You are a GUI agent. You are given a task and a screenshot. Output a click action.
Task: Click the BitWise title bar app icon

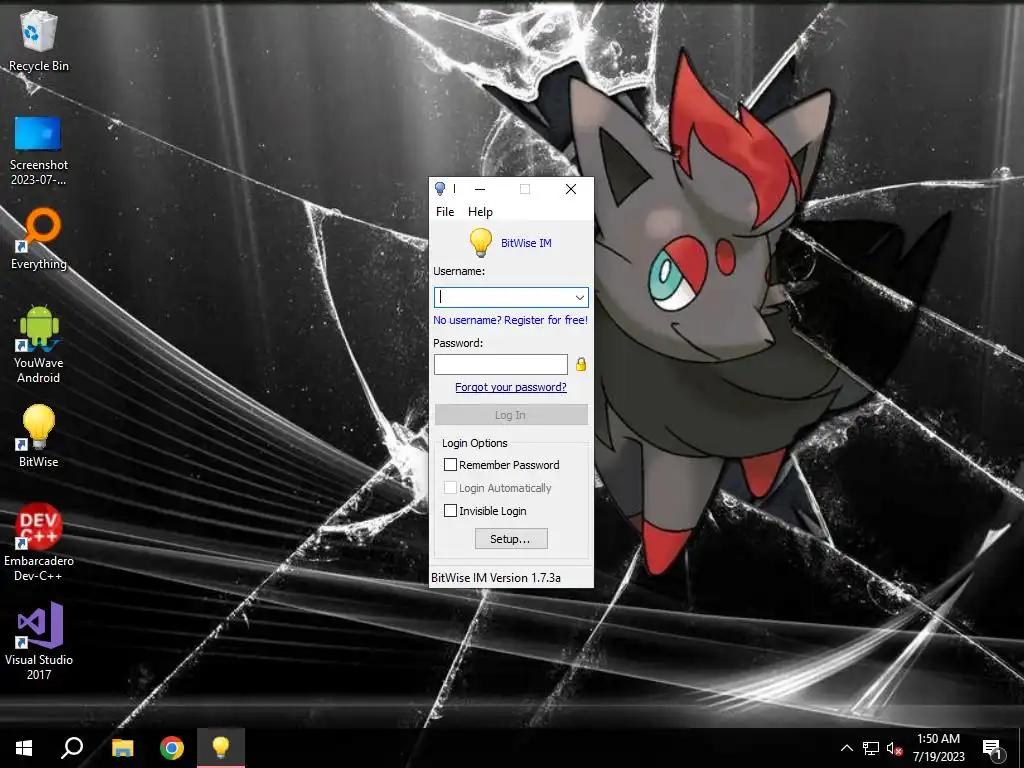440,189
